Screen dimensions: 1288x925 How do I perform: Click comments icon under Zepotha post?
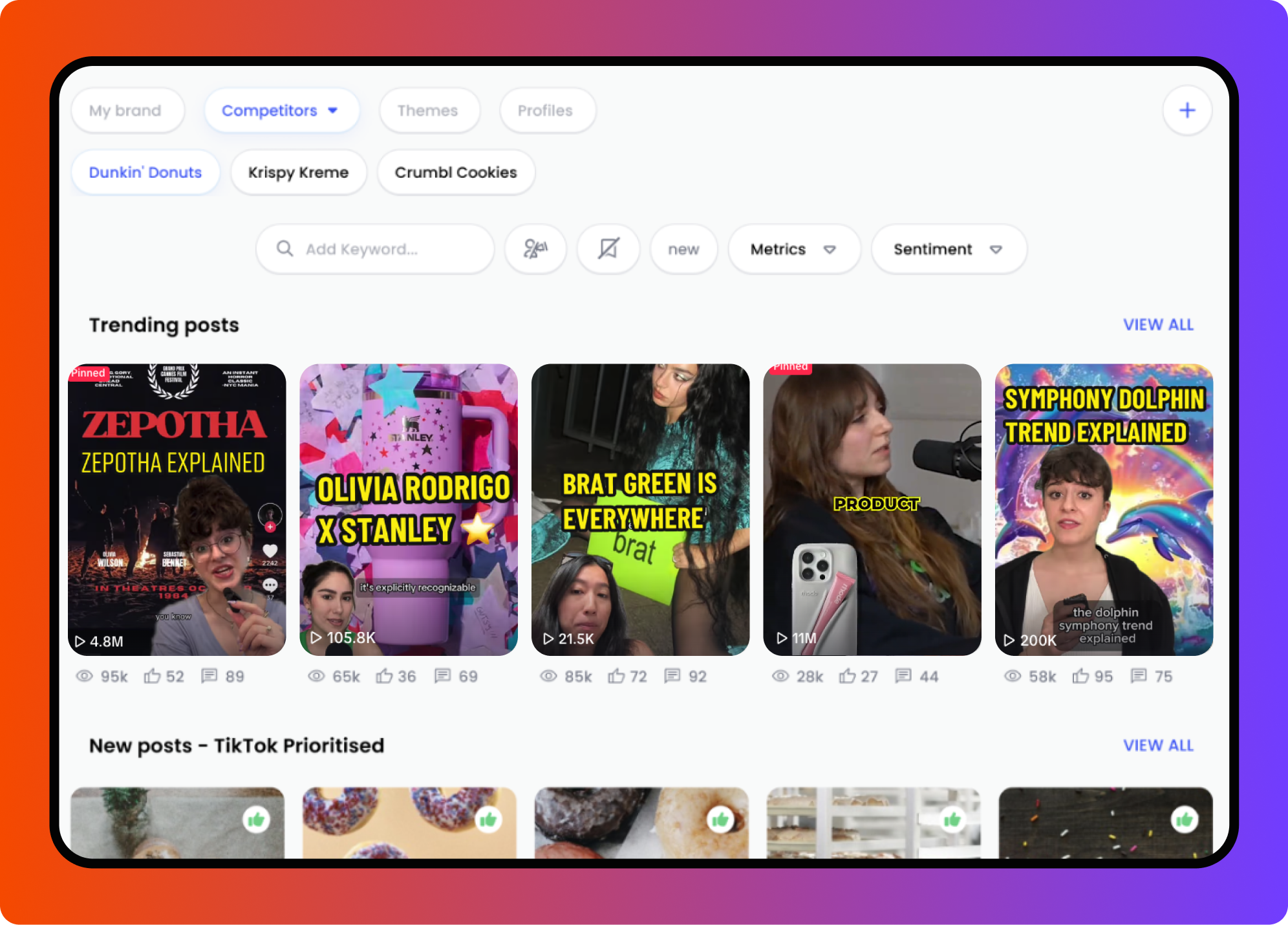[209, 676]
